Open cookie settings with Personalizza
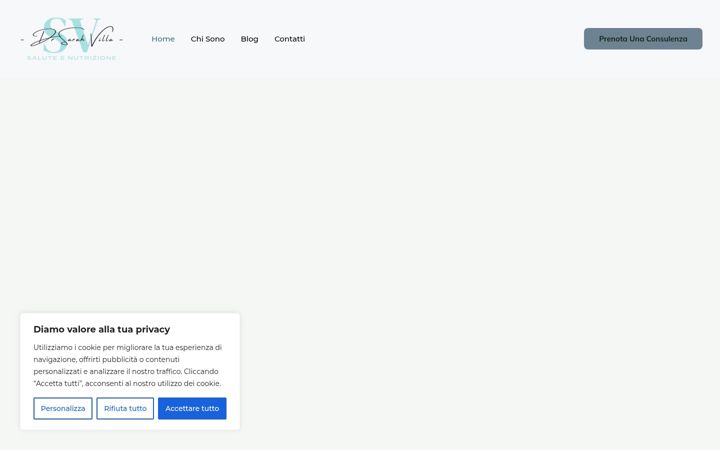The width and height of the screenshot is (720, 450). coord(63,408)
